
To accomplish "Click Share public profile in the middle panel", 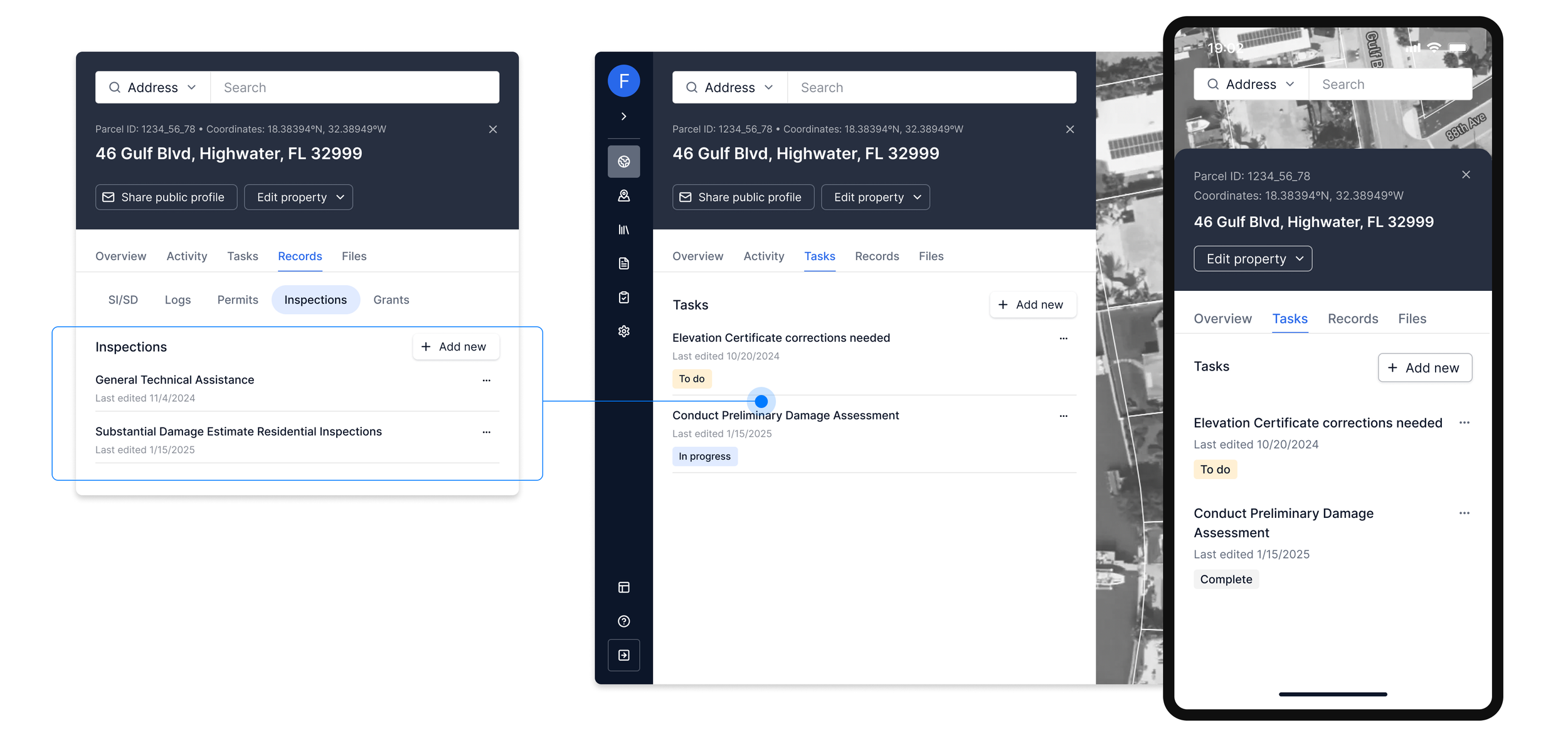I will pyautogui.click(x=743, y=197).
